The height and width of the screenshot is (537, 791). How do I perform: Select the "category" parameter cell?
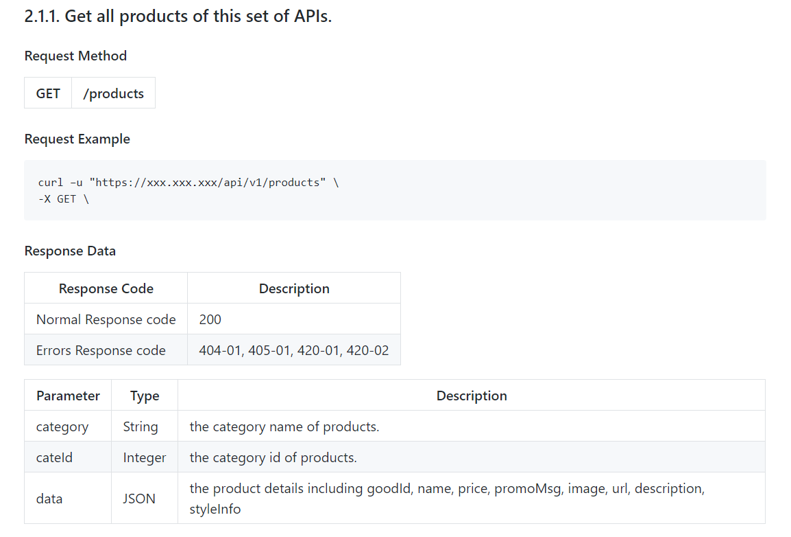[x=62, y=426]
